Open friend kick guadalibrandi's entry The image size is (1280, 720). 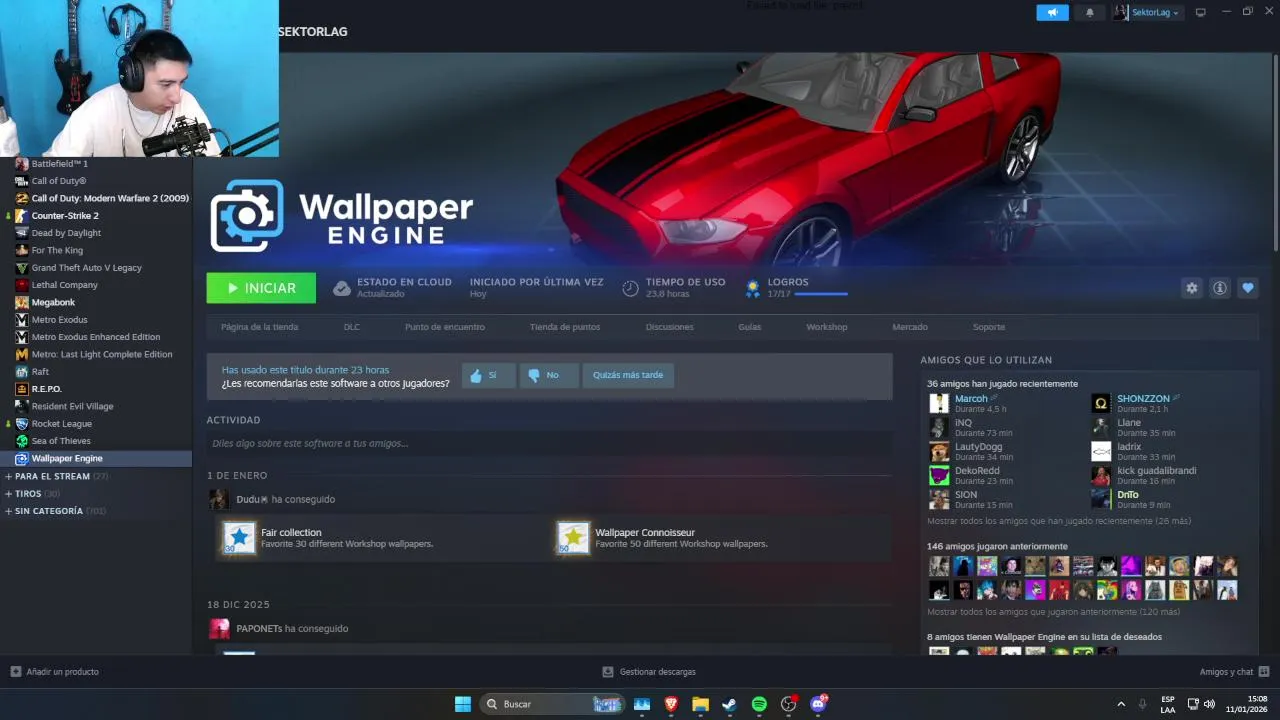pyautogui.click(x=1145, y=475)
